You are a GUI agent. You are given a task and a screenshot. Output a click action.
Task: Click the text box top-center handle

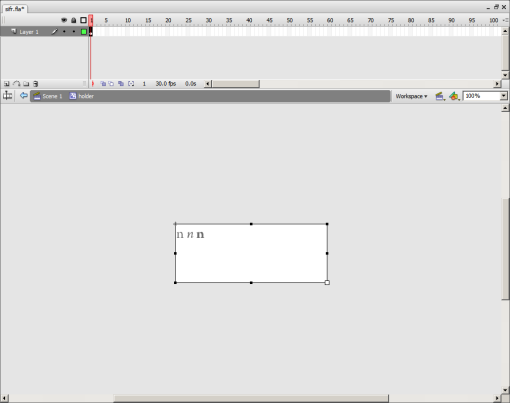(251, 224)
